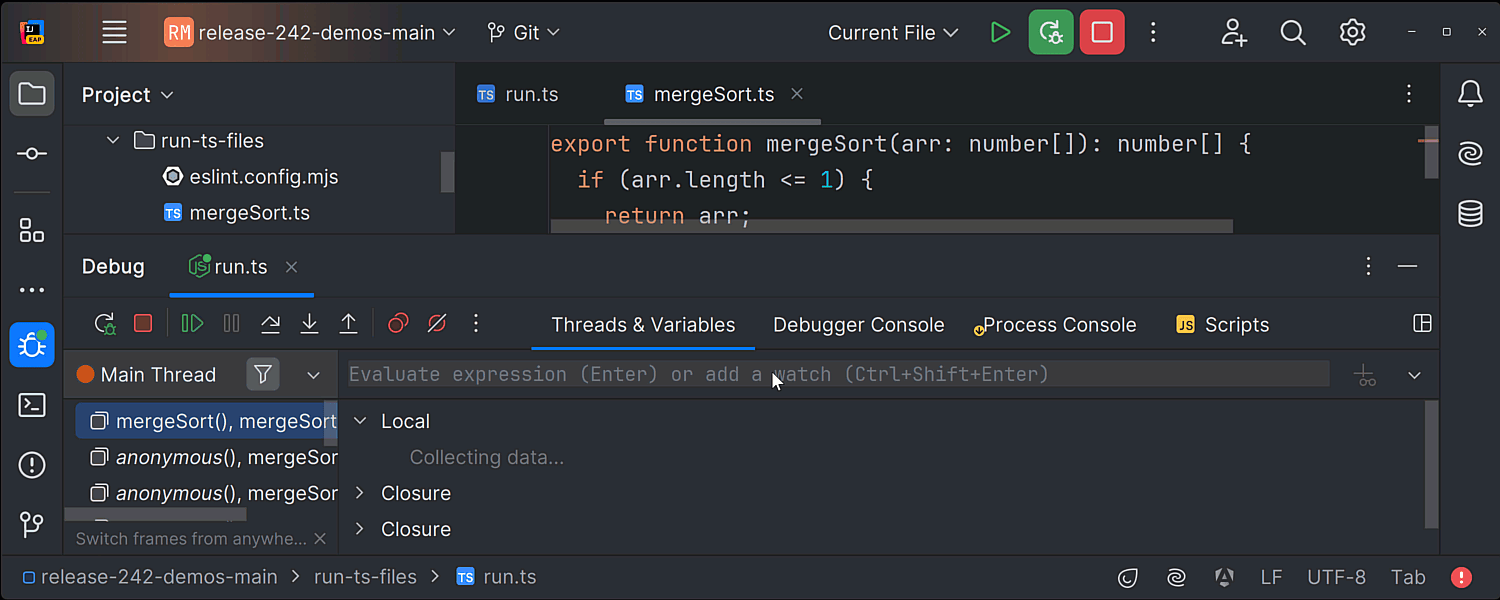1500x600 pixels.
Task: Expand the Local variables node
Action: click(361, 421)
